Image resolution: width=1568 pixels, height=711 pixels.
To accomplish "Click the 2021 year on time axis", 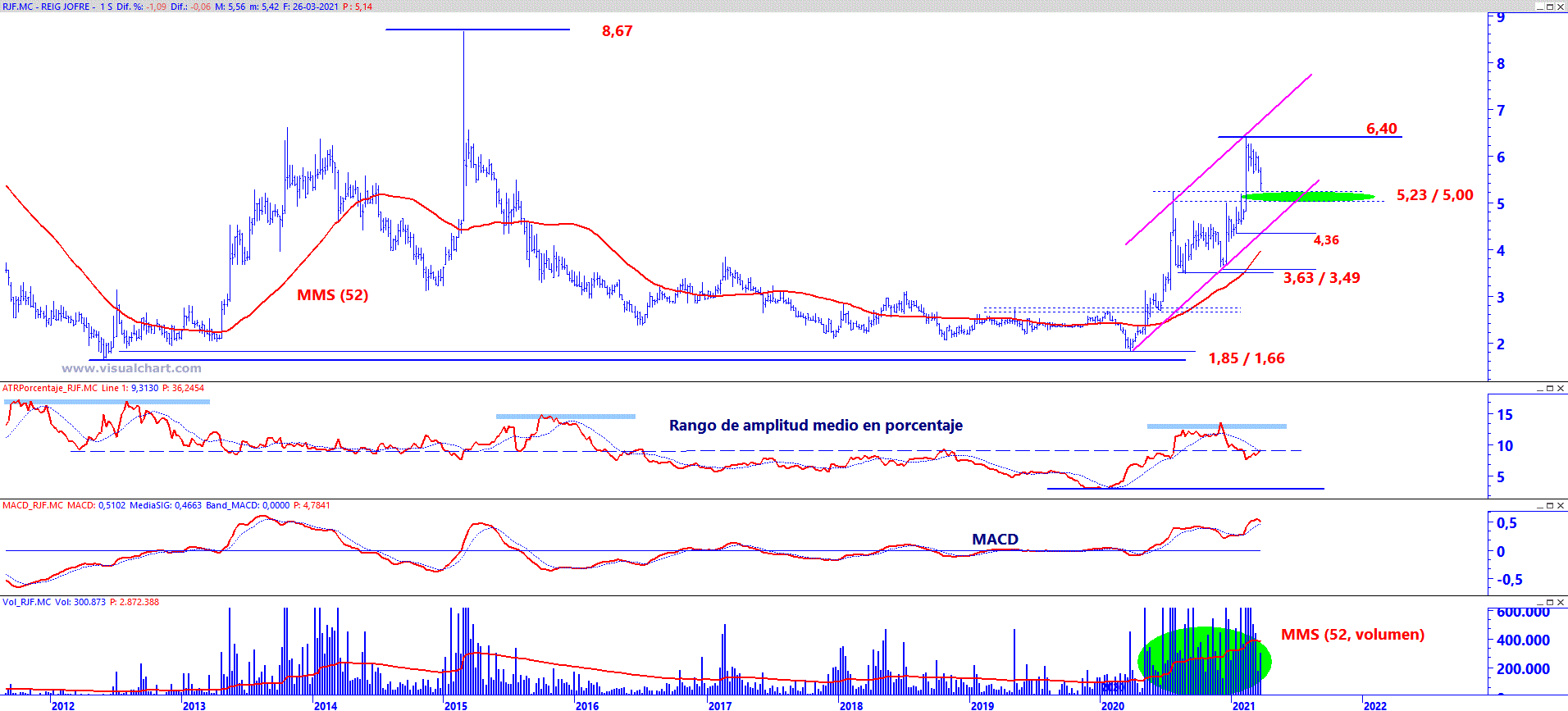I will coord(1244,705).
